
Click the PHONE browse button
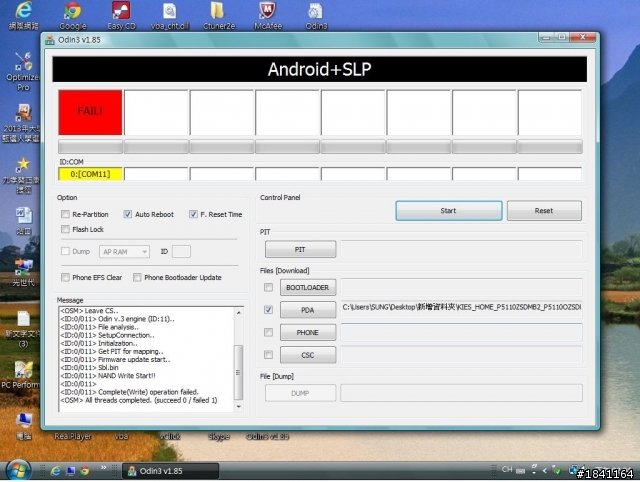click(308, 333)
